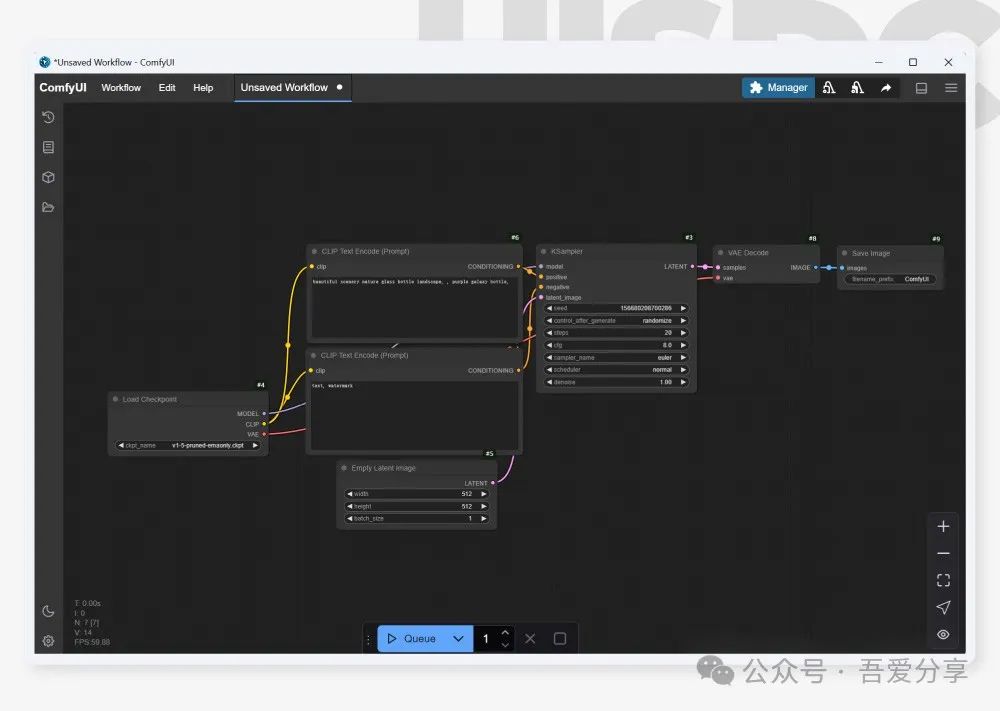The image size is (1000, 711).
Task: Collapse the Empty Latent Image node dot
Action: coord(344,468)
